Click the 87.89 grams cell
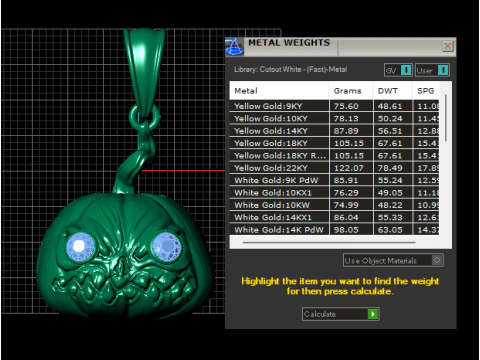This screenshot has height=360, width=480. [351, 131]
